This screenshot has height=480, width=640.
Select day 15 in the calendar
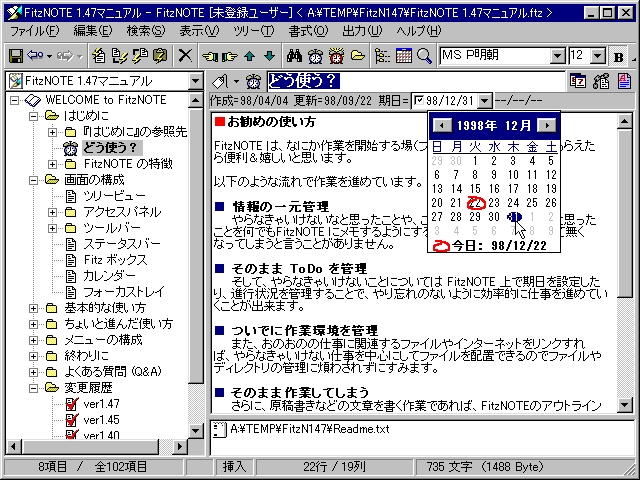[x=475, y=189]
